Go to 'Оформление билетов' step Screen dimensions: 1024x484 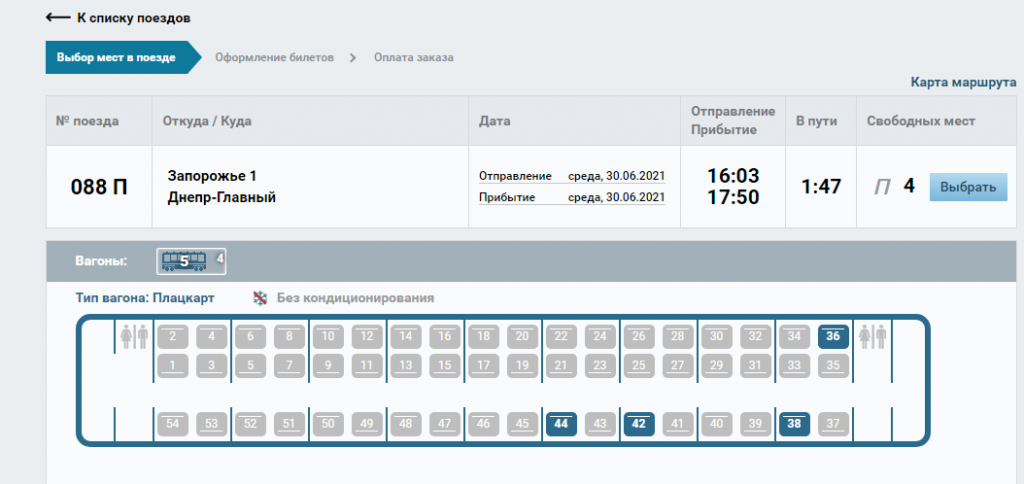point(274,57)
